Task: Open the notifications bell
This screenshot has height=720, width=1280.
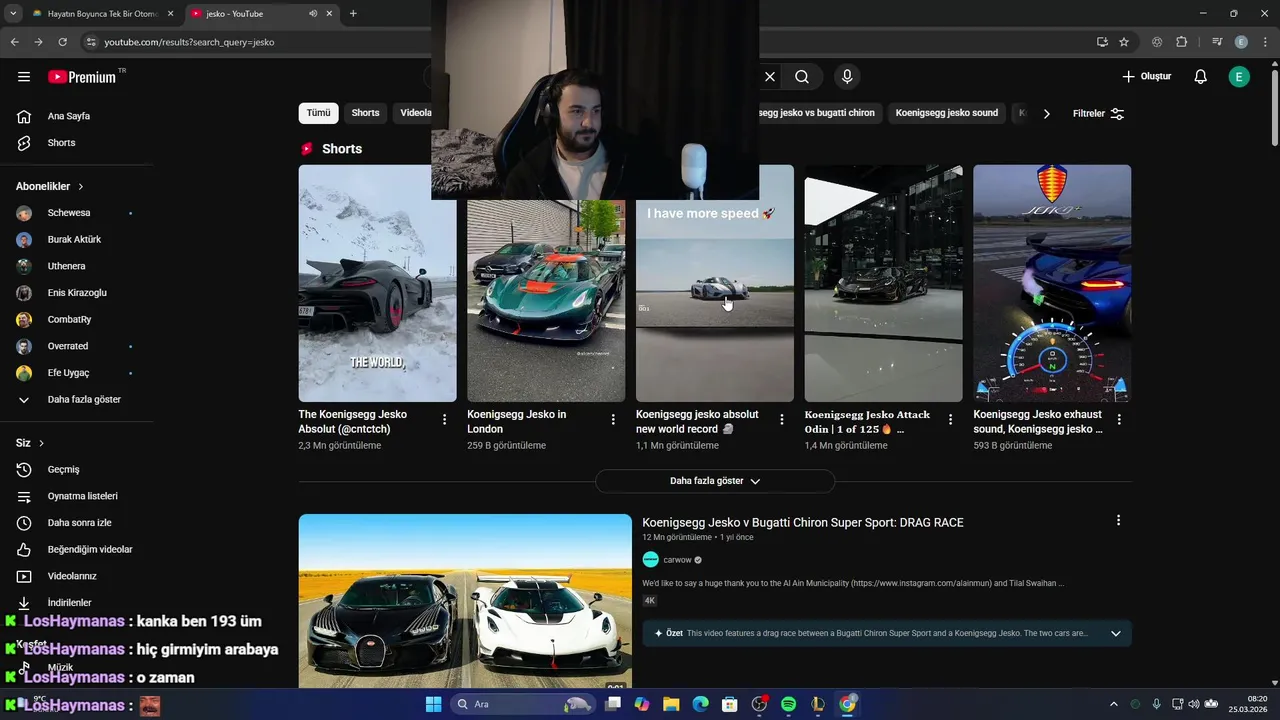Action: pos(1201,77)
